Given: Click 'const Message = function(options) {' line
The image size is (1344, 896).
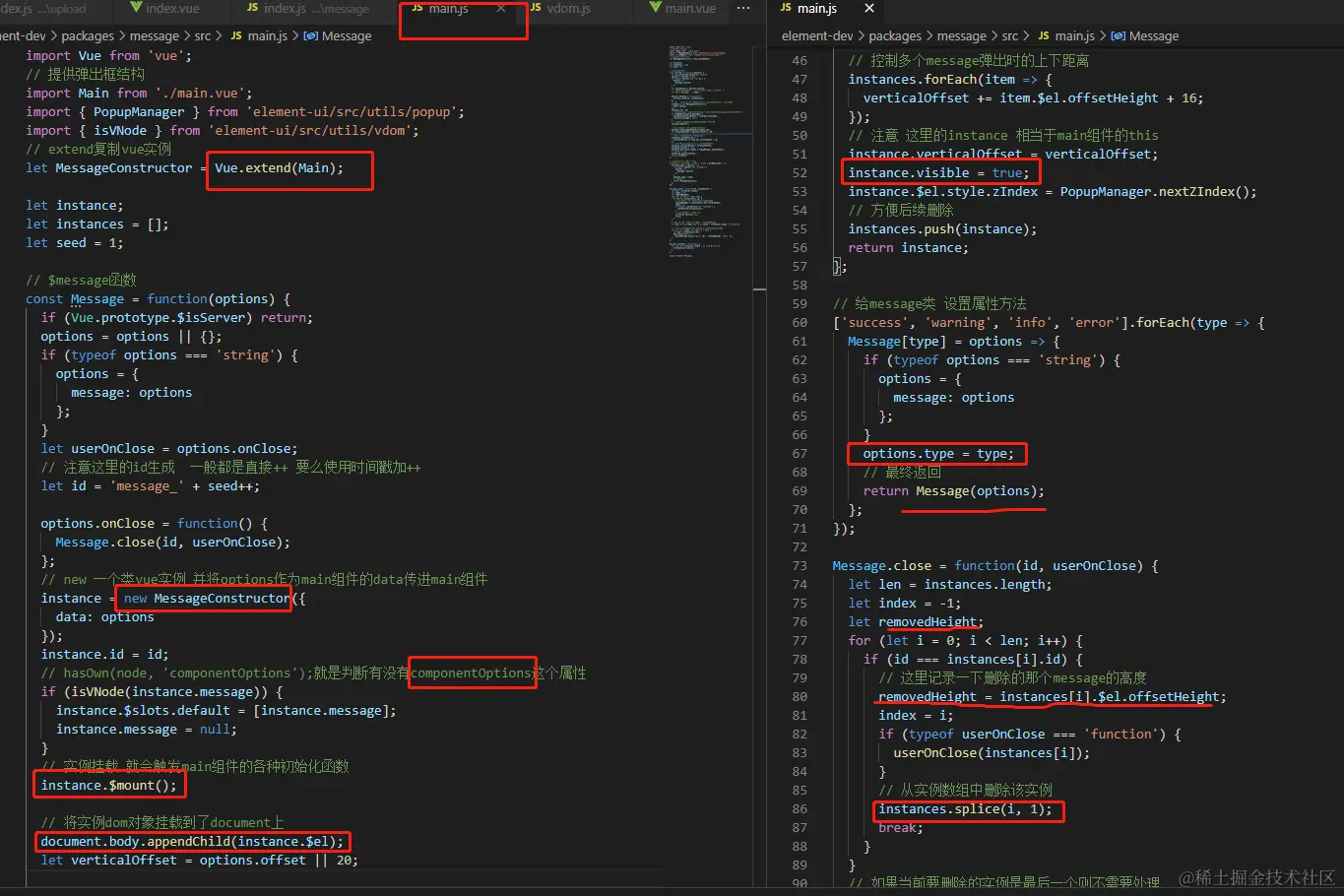Looking at the screenshot, I should click(x=159, y=298).
